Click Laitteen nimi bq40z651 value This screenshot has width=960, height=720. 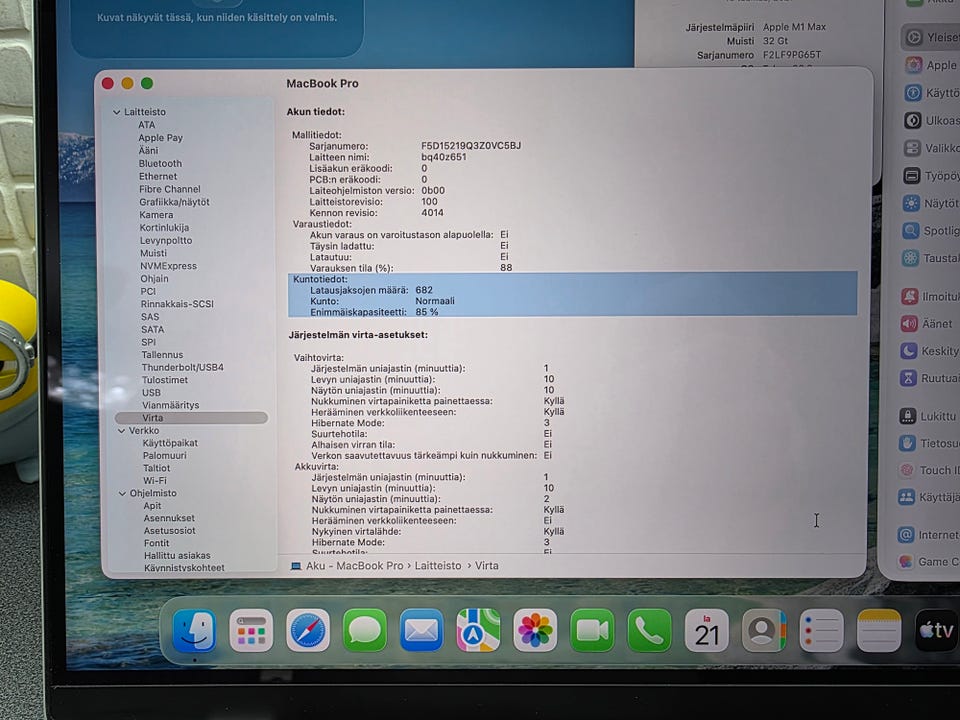tap(444, 157)
